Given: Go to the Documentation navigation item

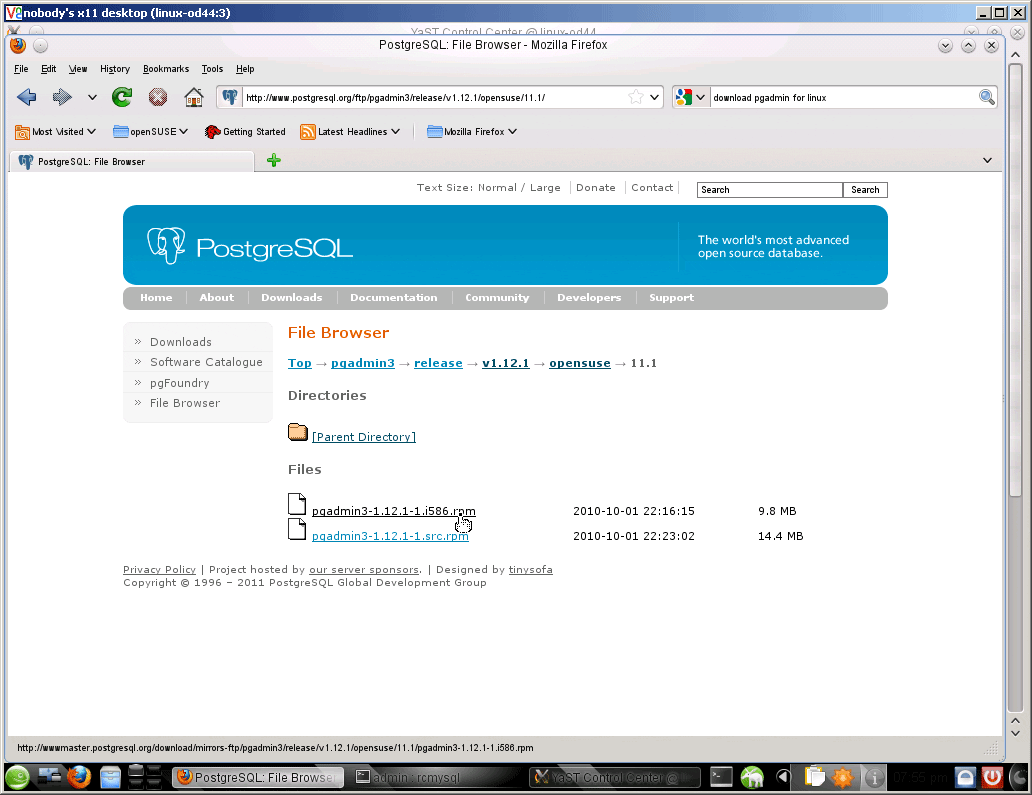Looking at the screenshot, I should click(394, 297).
